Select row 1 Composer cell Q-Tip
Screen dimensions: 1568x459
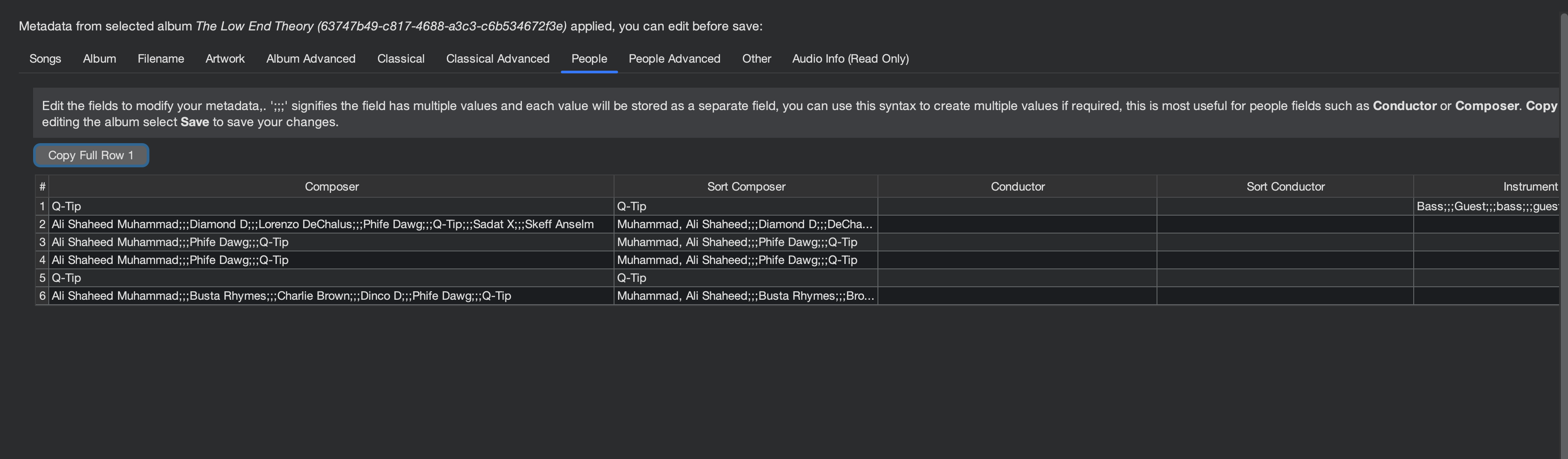[x=331, y=206]
